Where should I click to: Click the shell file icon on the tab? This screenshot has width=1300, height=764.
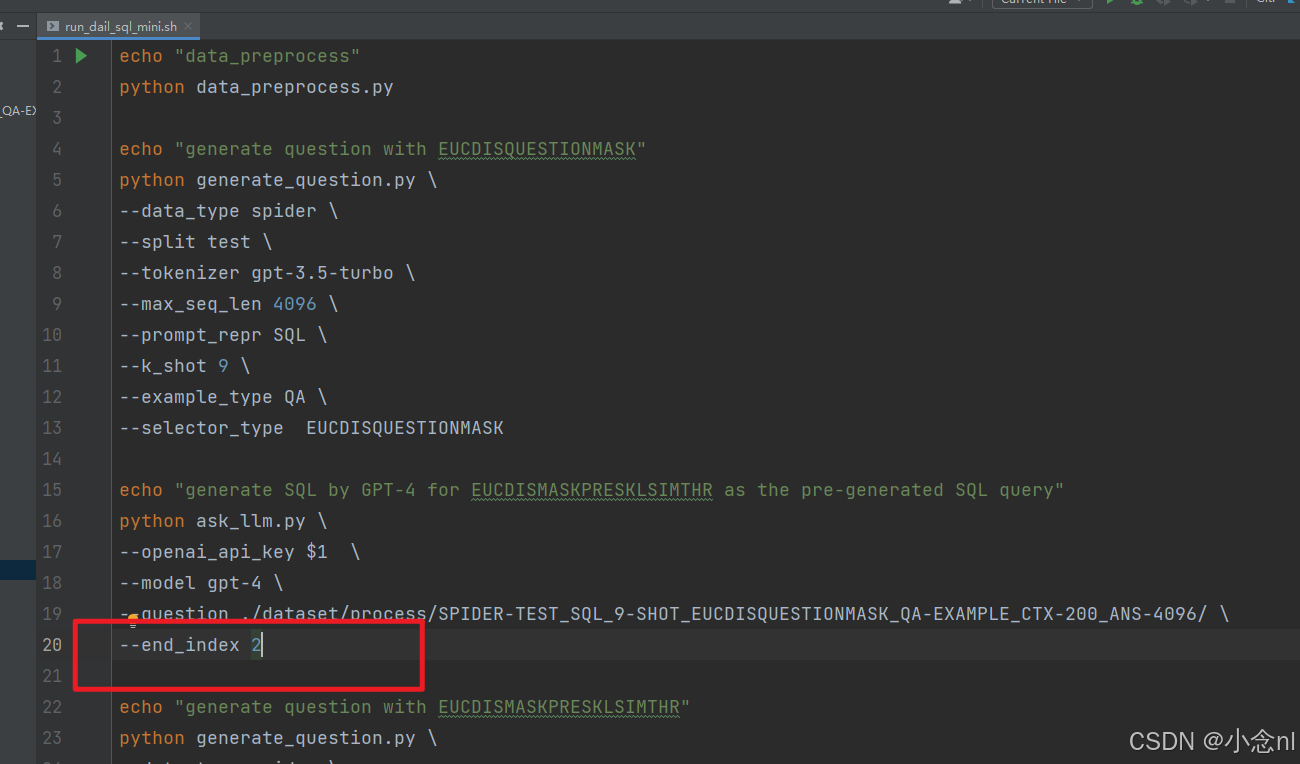tap(53, 27)
